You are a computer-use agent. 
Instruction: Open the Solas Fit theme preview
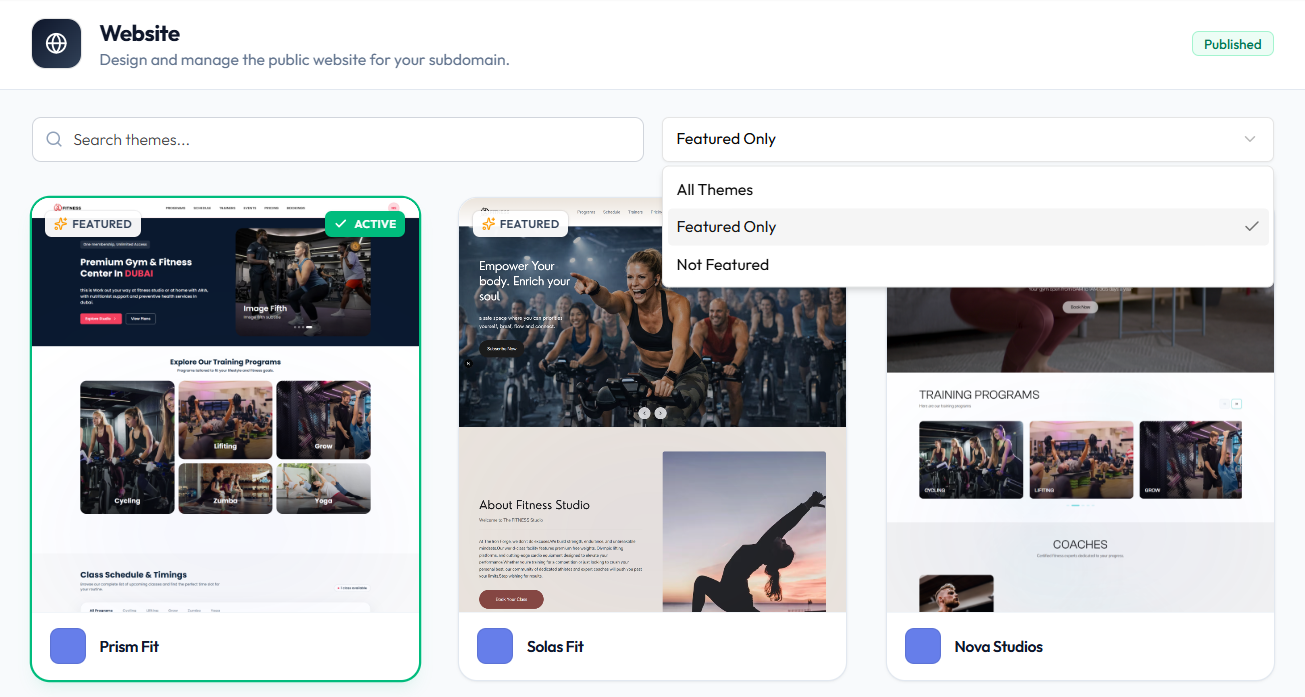652,405
